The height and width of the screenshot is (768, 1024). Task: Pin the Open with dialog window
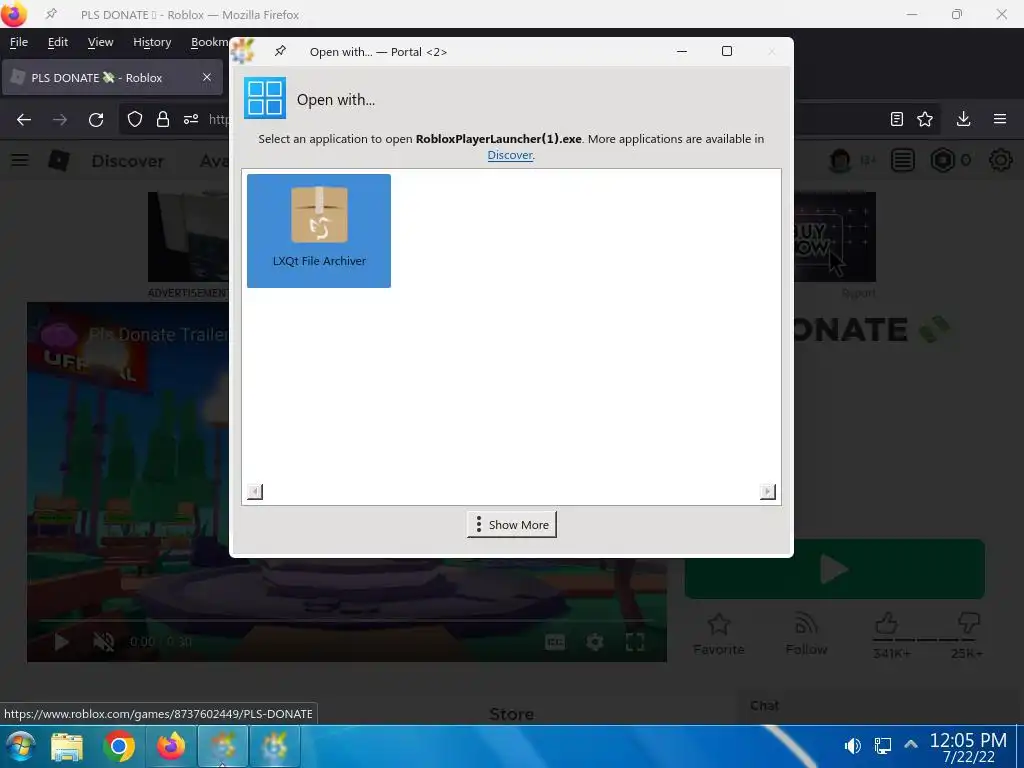coord(280,51)
